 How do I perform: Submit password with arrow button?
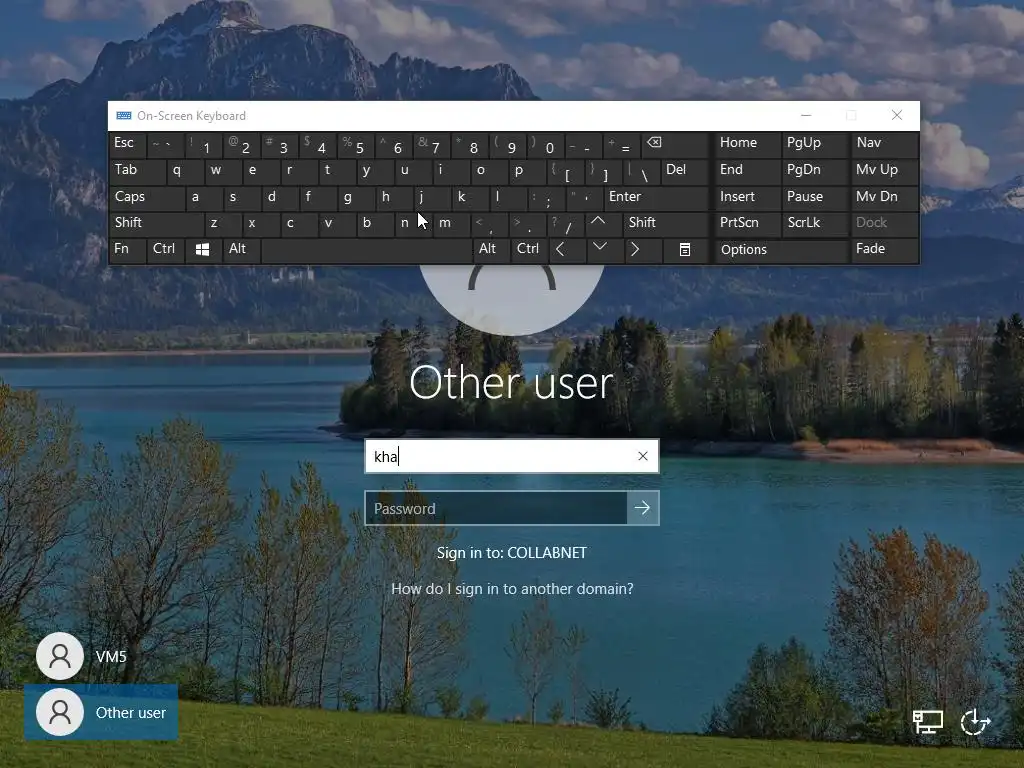(643, 508)
